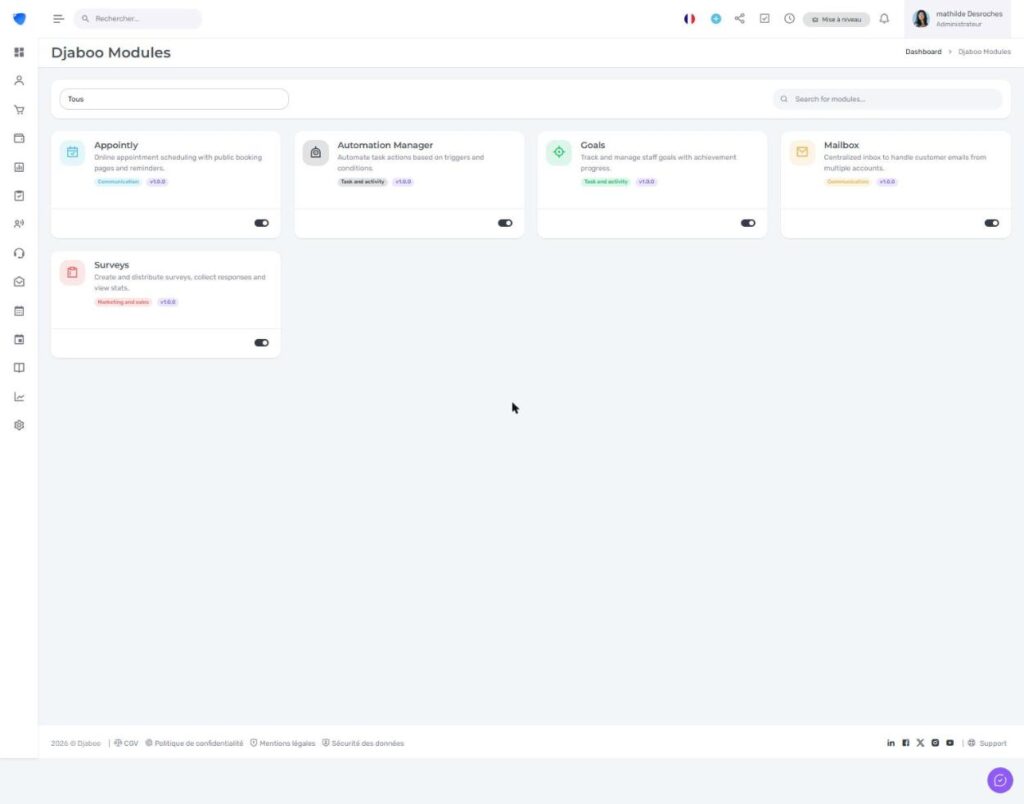Click the Djaboo shield logo
Viewport: 1024px width, 804px height.
(20, 19)
